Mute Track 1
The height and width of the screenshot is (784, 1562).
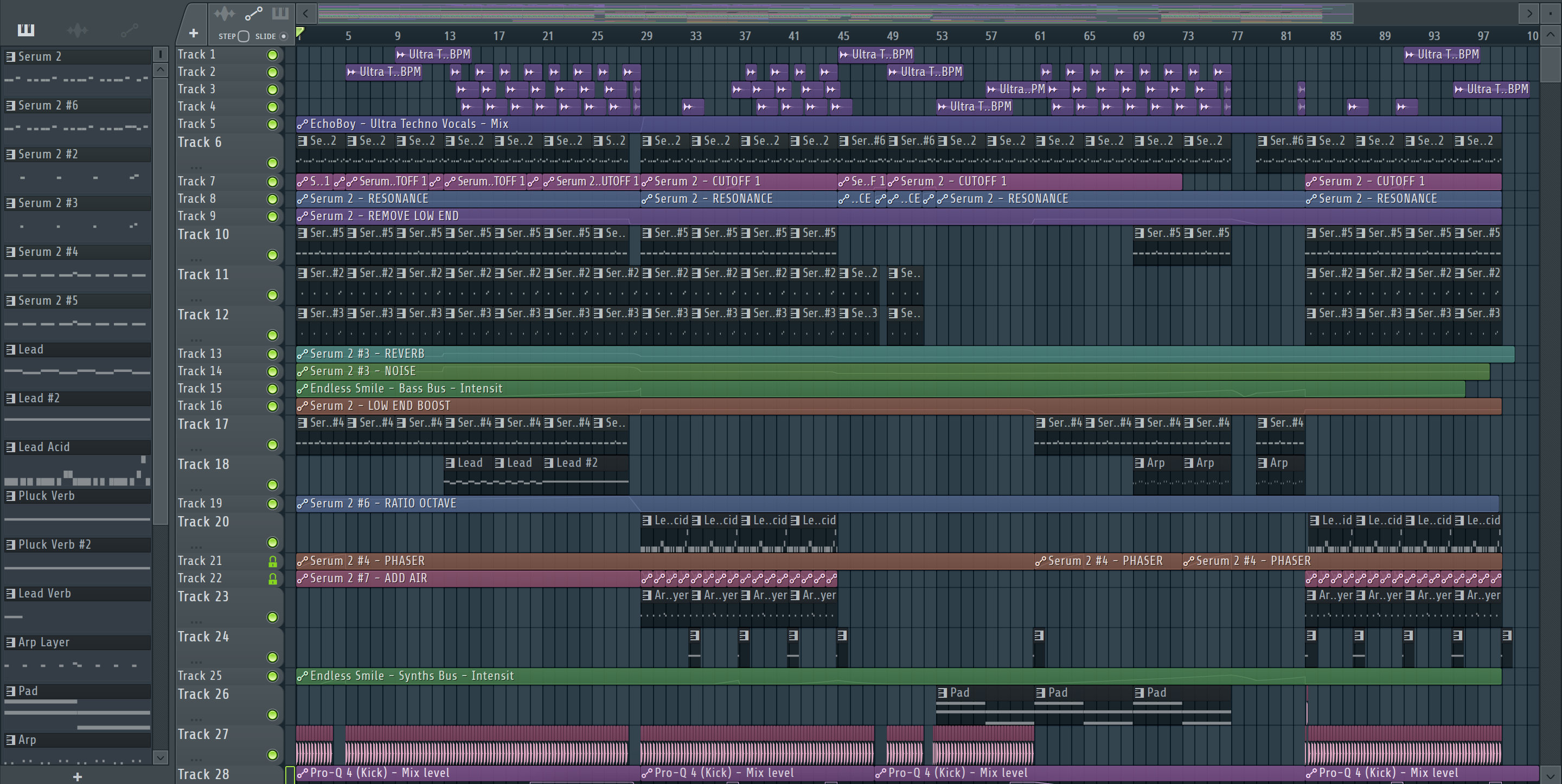click(x=273, y=55)
